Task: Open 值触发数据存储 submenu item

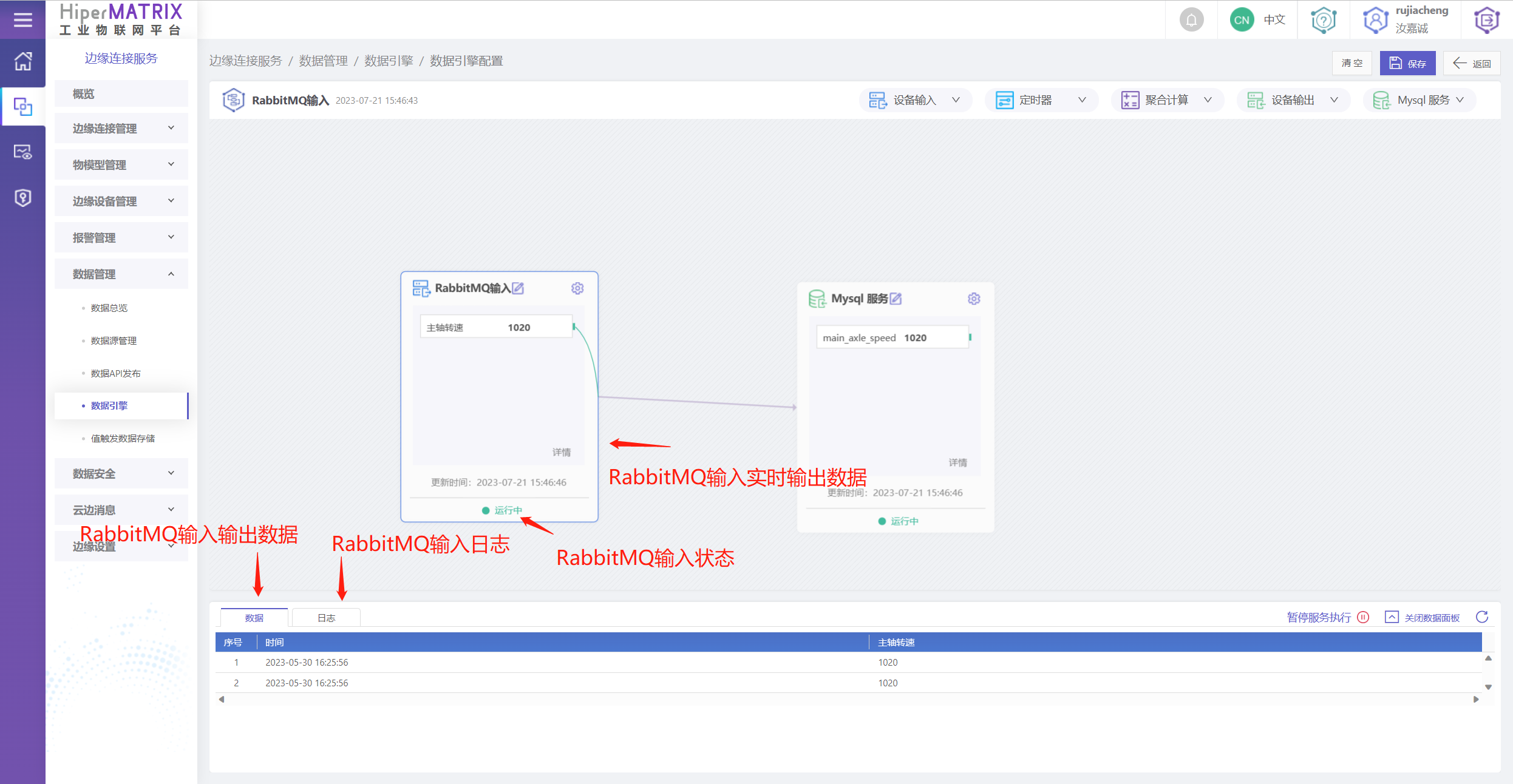Action: [121, 438]
